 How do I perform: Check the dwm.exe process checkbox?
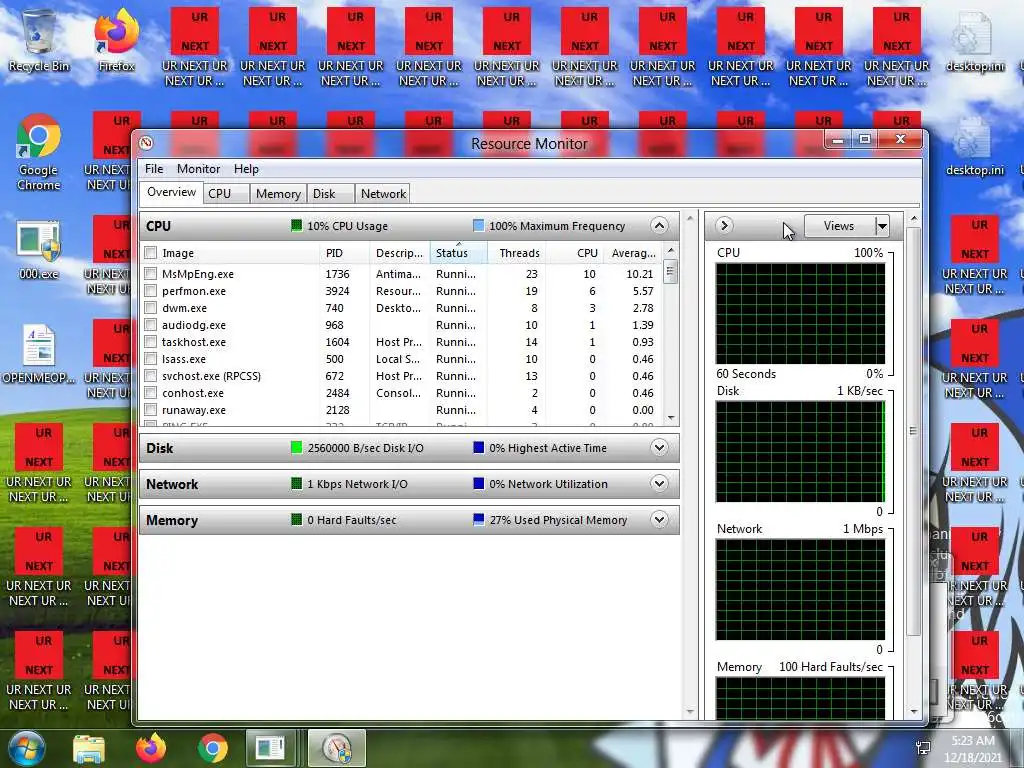pyautogui.click(x=151, y=308)
